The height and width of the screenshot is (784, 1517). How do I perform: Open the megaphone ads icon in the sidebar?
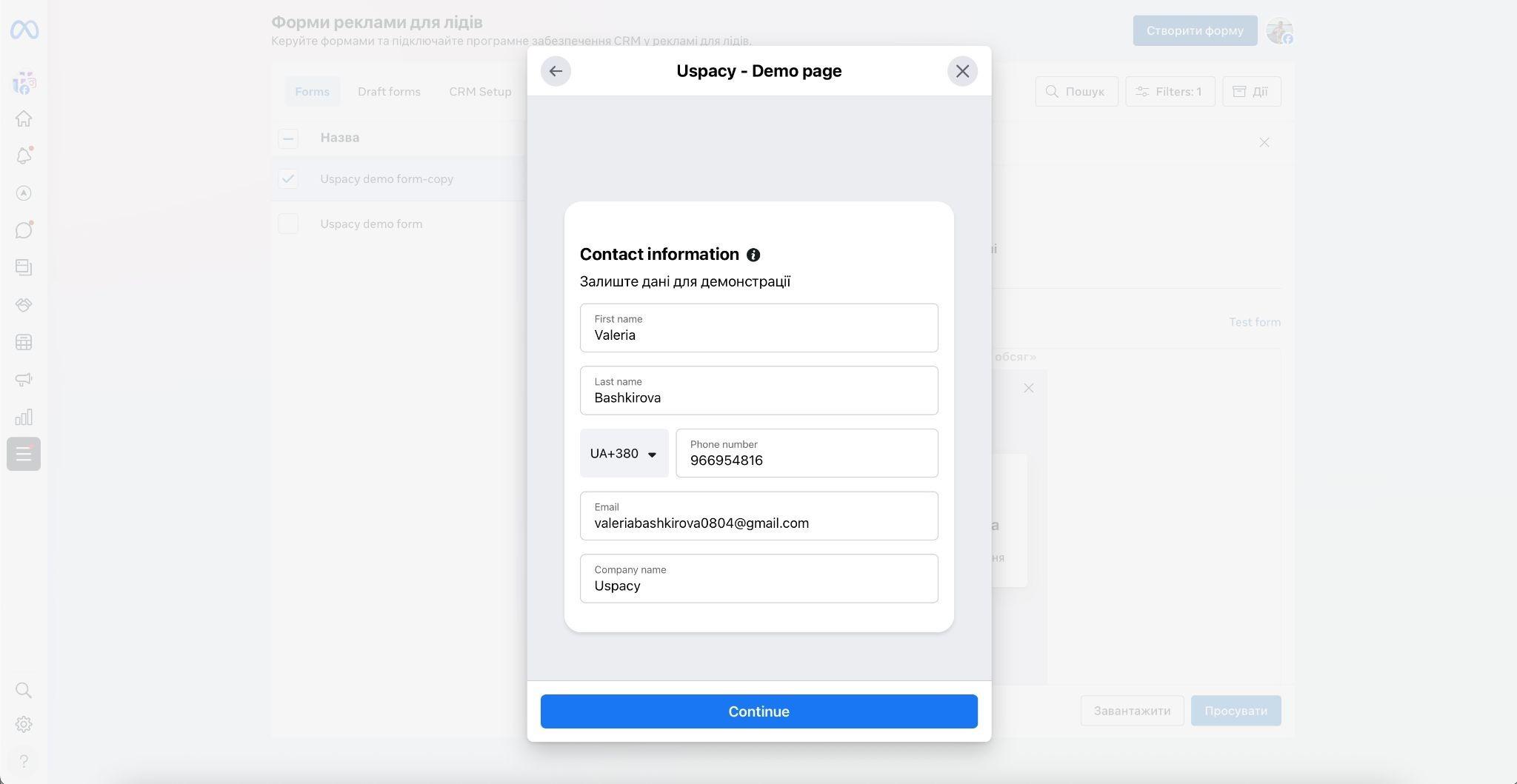tap(24, 380)
